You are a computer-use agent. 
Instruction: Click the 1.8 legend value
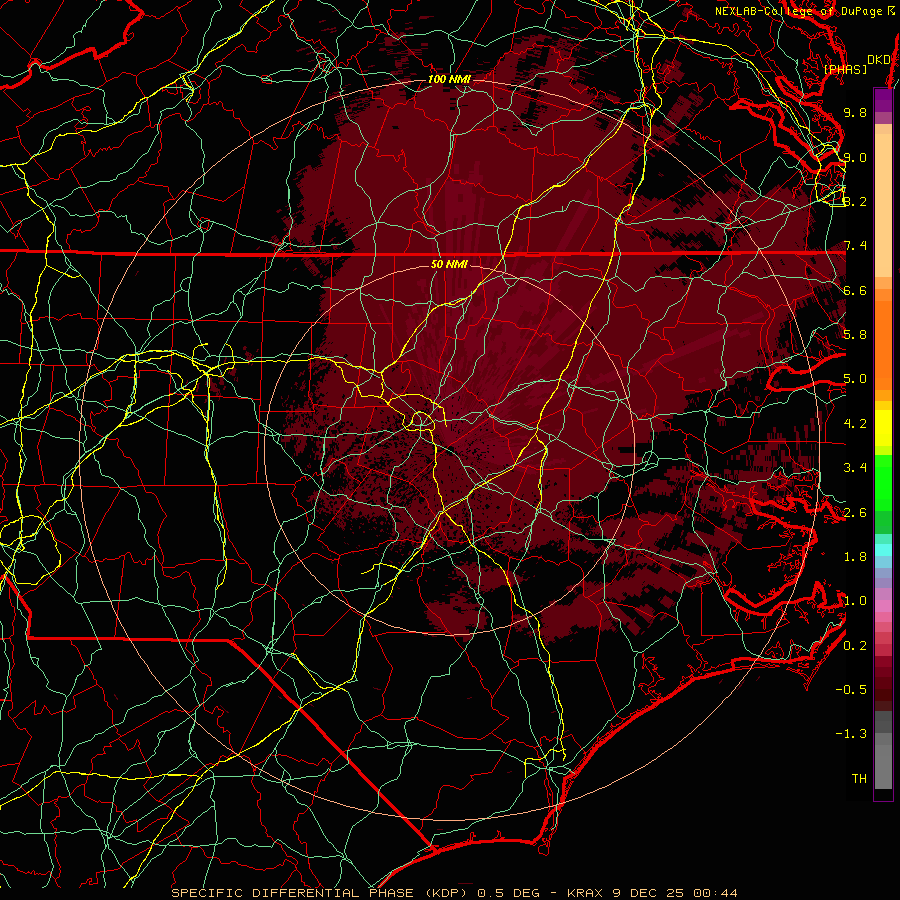855,557
